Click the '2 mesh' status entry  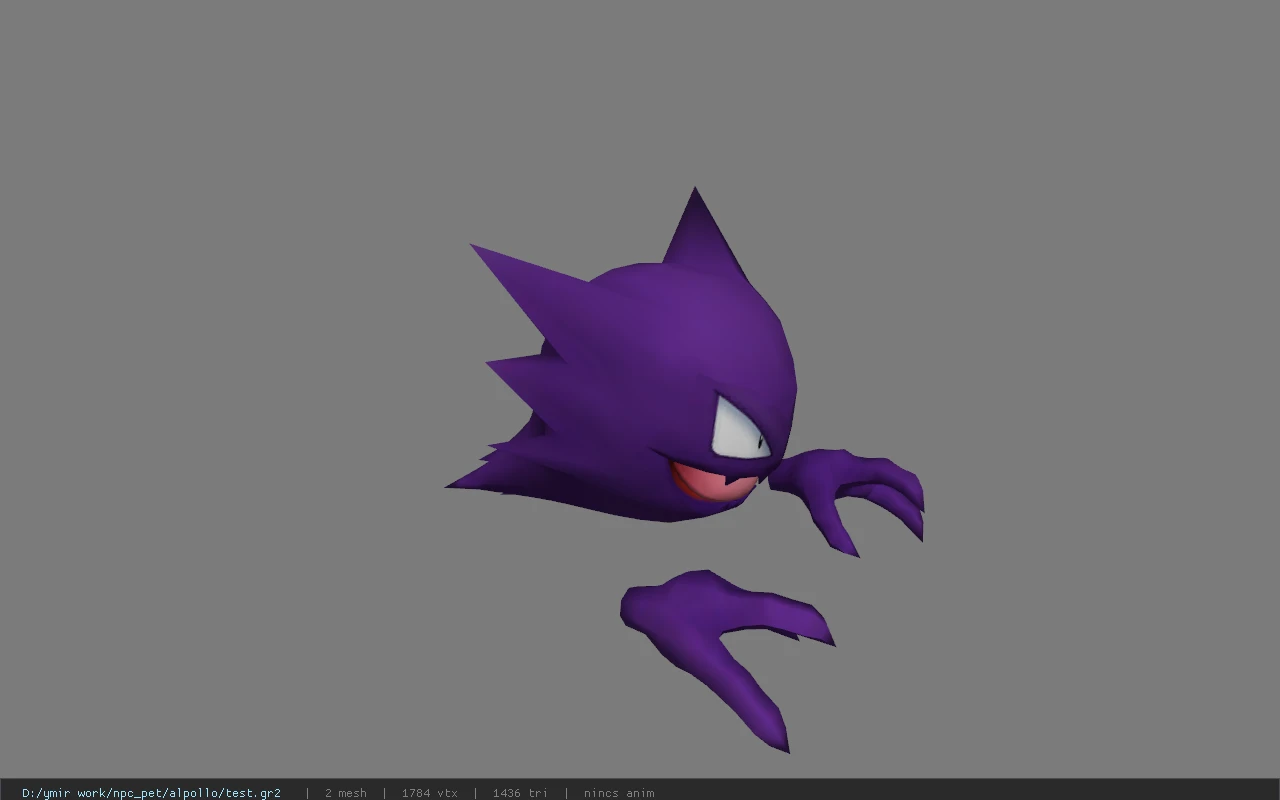(345, 793)
